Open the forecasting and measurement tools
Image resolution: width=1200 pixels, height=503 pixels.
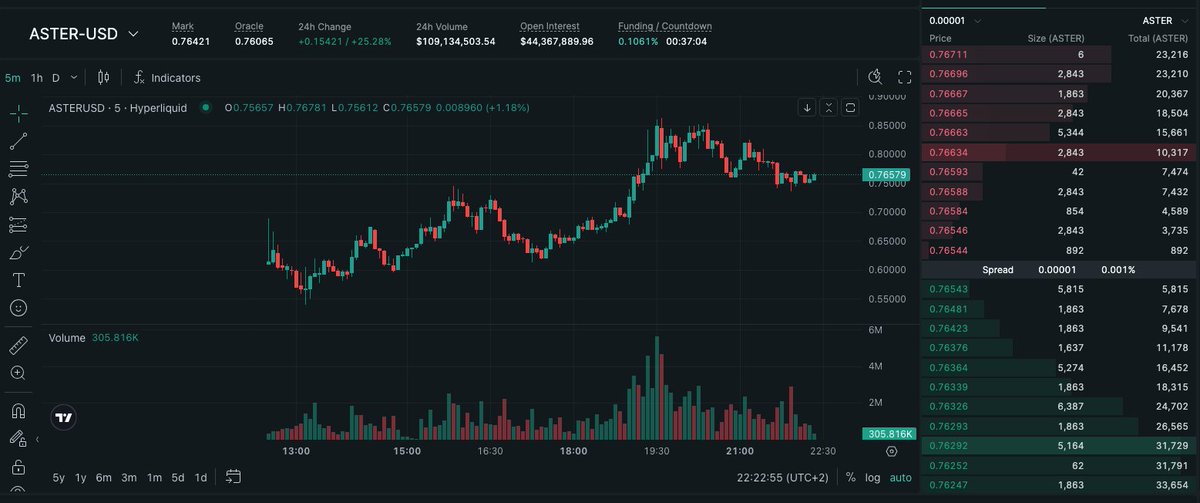[x=18, y=224]
